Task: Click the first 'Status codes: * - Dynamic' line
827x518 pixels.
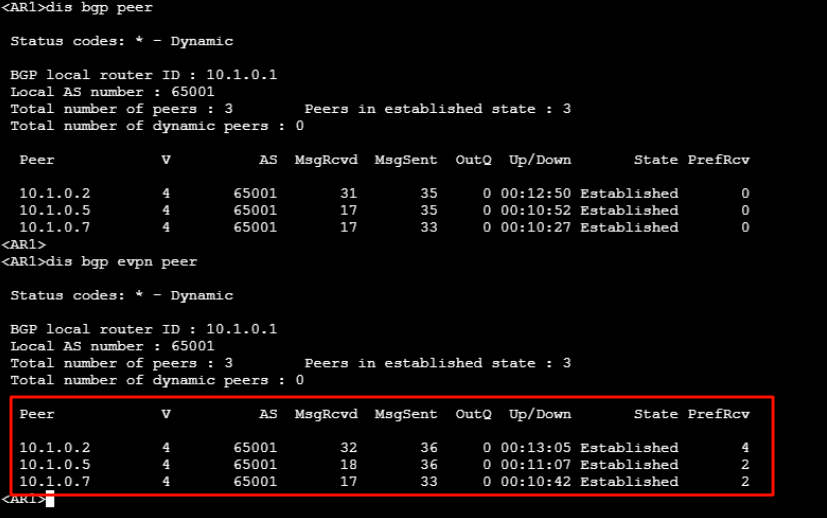Action: (121, 42)
